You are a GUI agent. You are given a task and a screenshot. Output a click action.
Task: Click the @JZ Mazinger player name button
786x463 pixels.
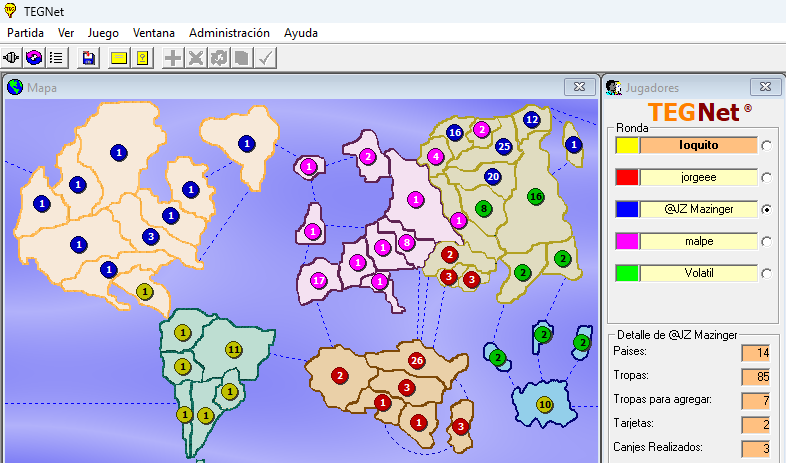699,209
